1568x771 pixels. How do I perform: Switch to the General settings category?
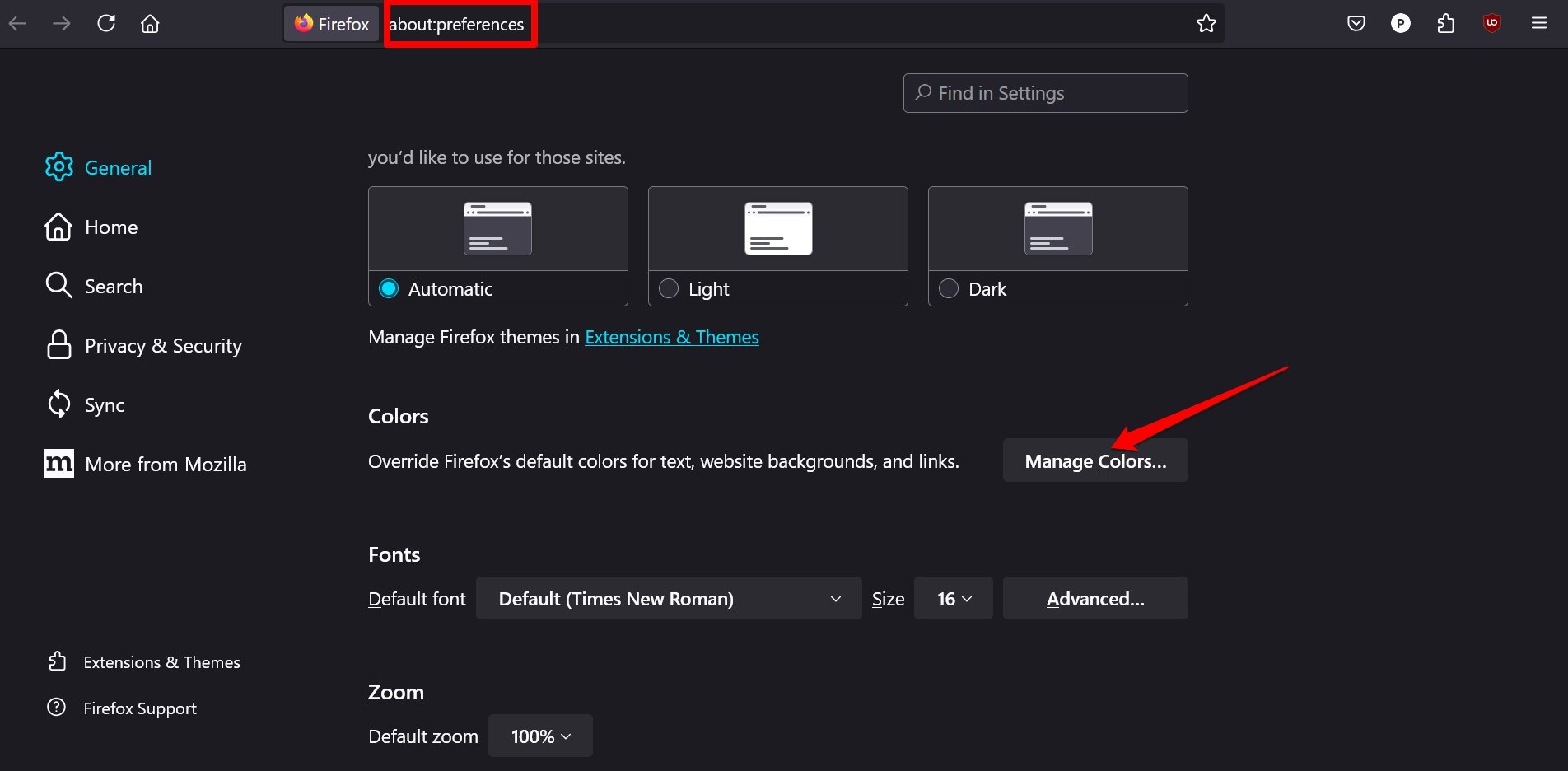[119, 168]
